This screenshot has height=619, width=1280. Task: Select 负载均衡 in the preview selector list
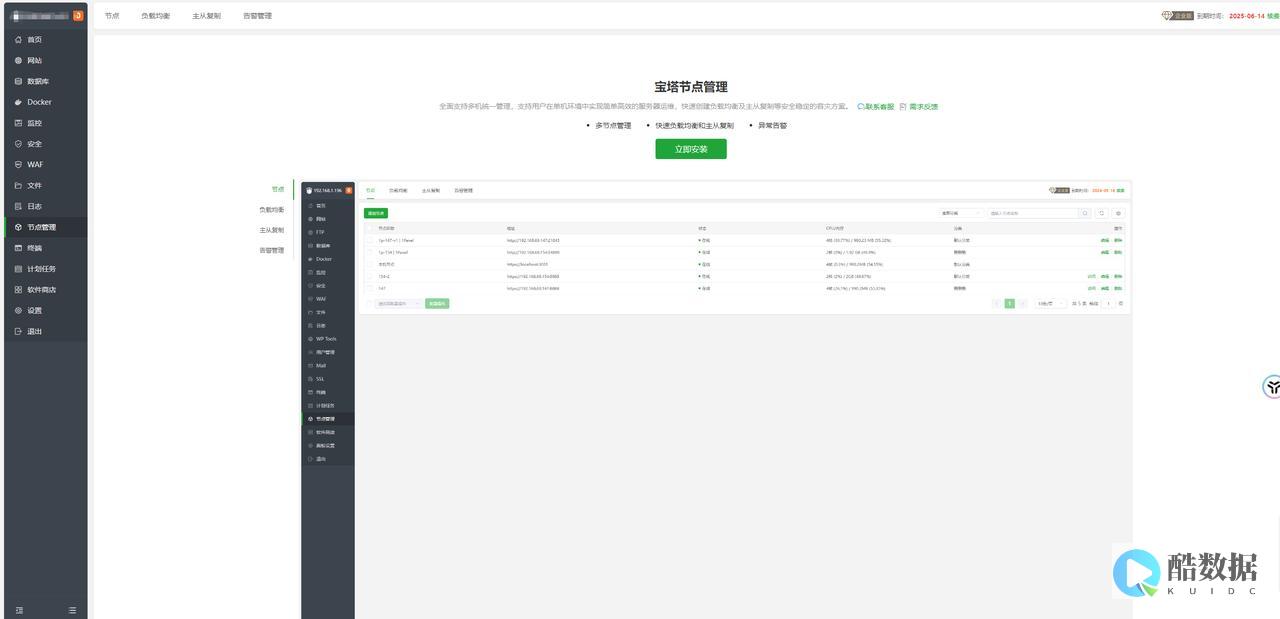(272, 210)
